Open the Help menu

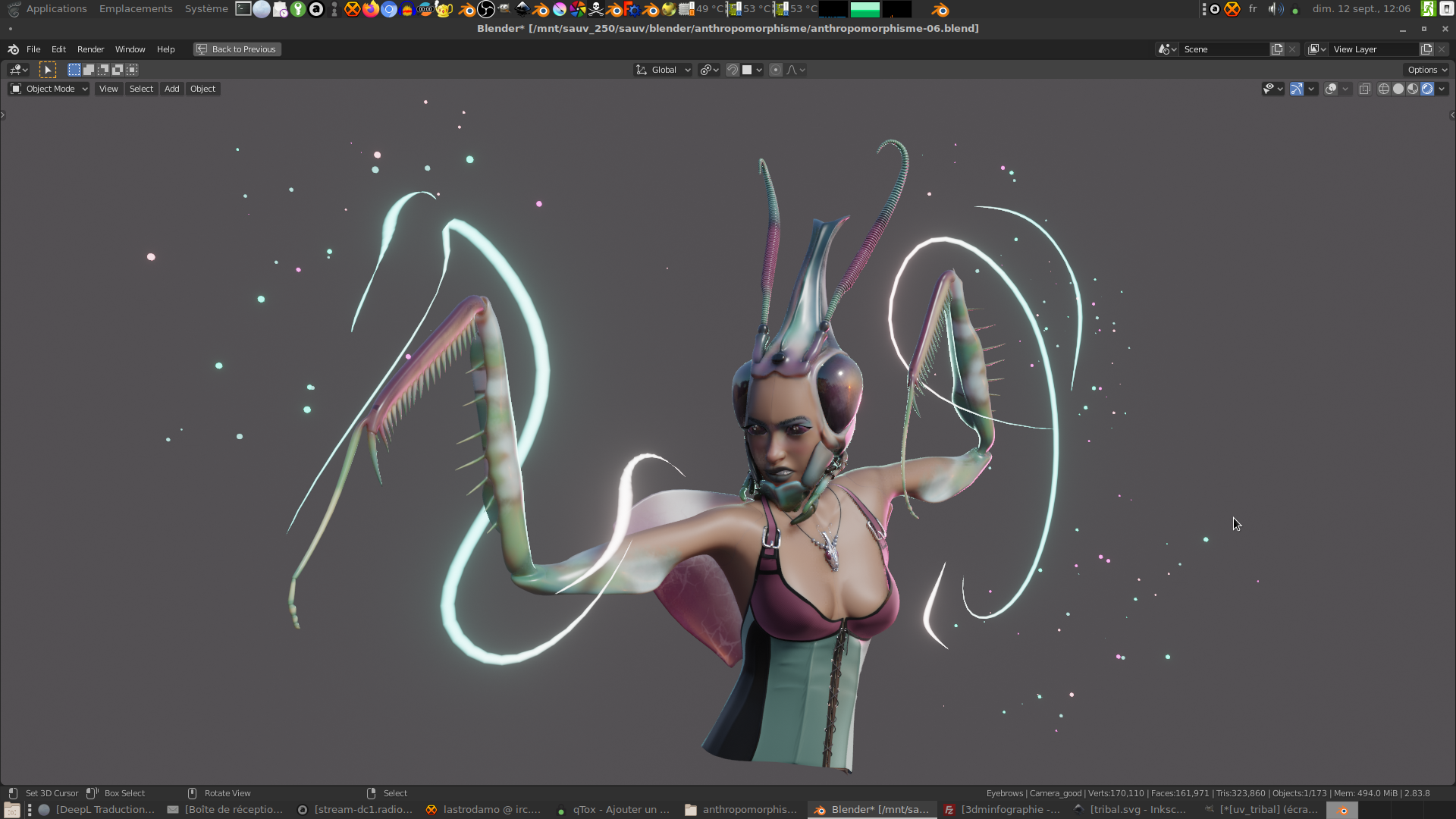point(165,49)
